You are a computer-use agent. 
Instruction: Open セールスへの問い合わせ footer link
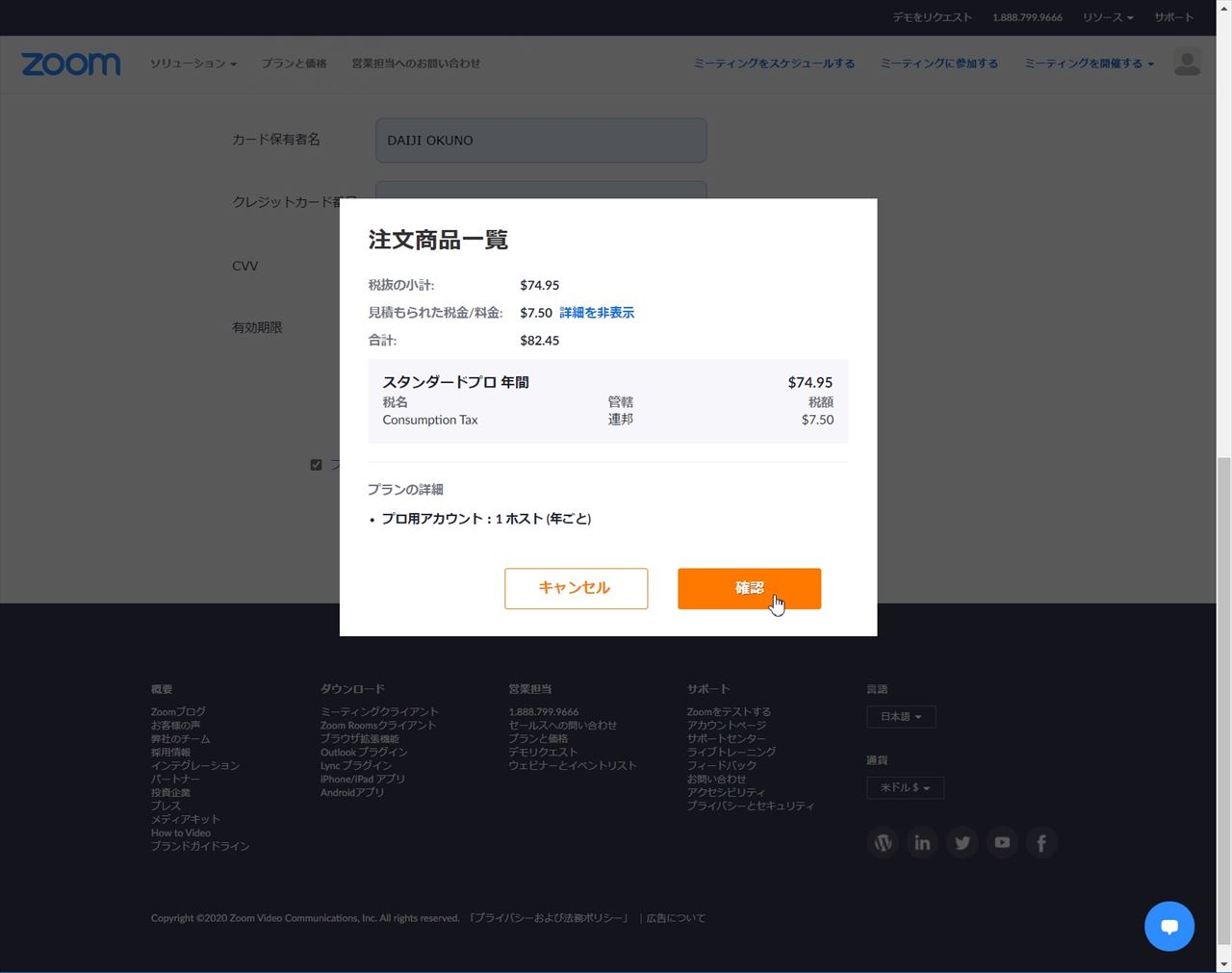[563, 726]
